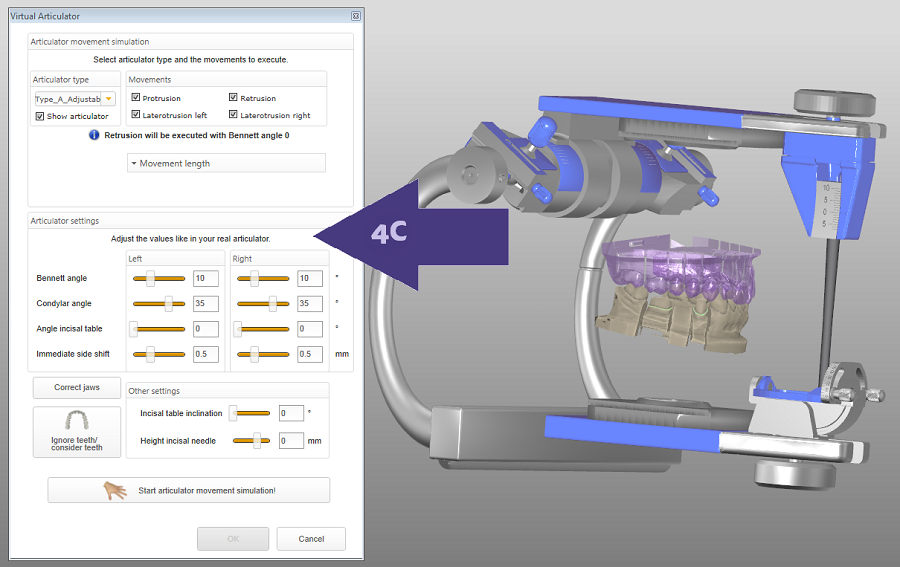Disable the Show articulator checkbox
This screenshot has width=900, height=567.
[x=40, y=116]
